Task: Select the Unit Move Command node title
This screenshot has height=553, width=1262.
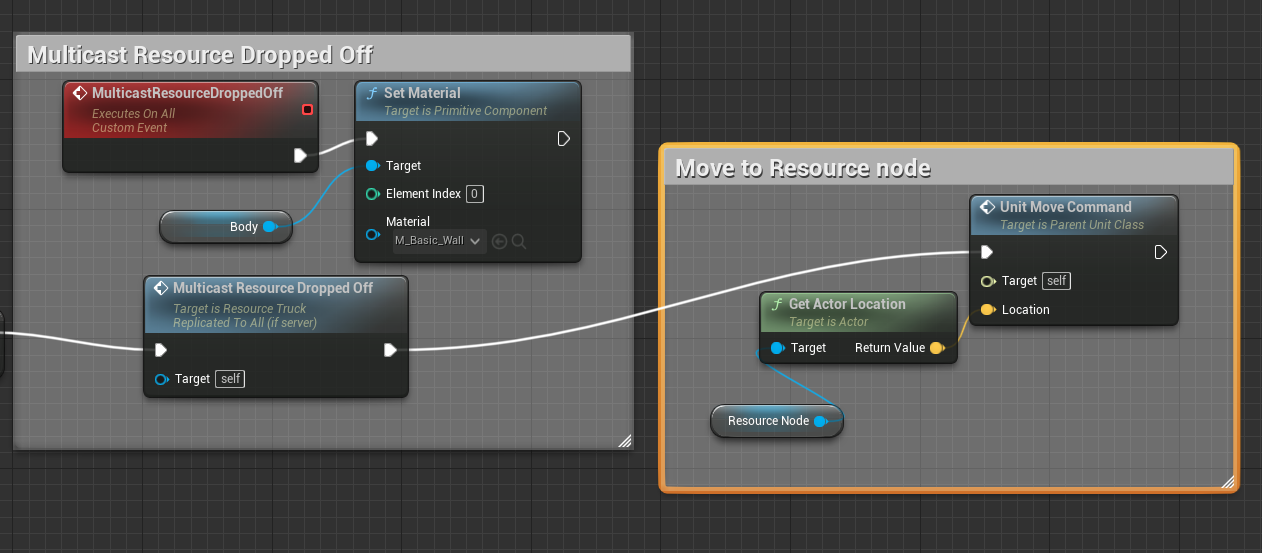Action: tap(1066, 207)
